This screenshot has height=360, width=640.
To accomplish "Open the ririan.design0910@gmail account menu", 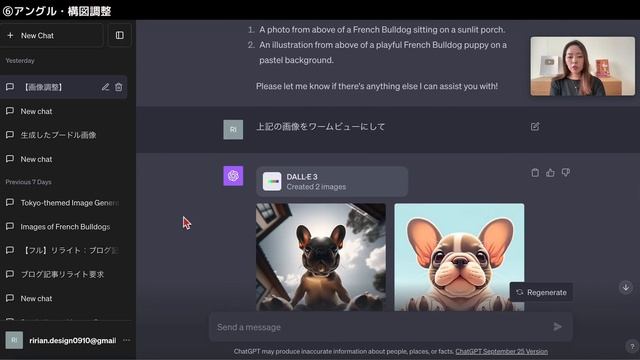I will pyautogui.click(x=68, y=340).
